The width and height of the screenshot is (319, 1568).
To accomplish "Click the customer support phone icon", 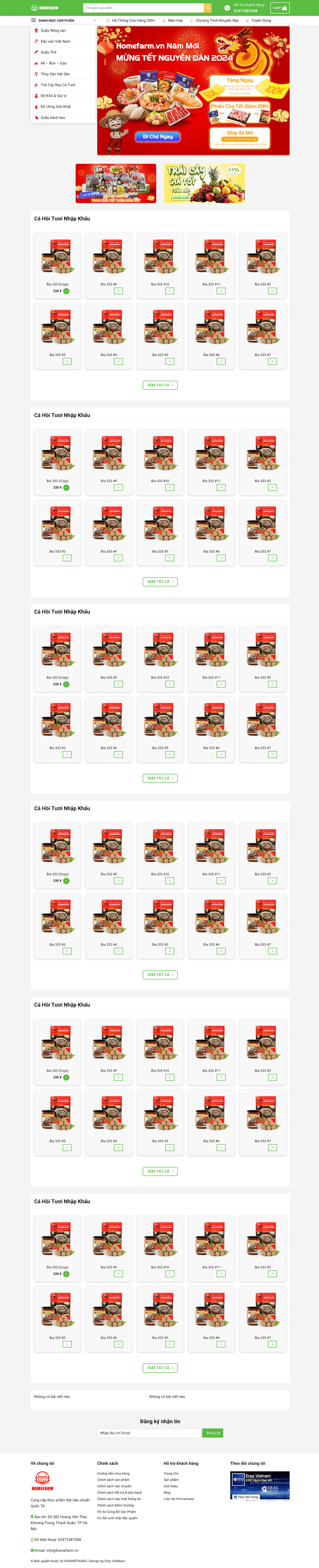I will point(227,8).
